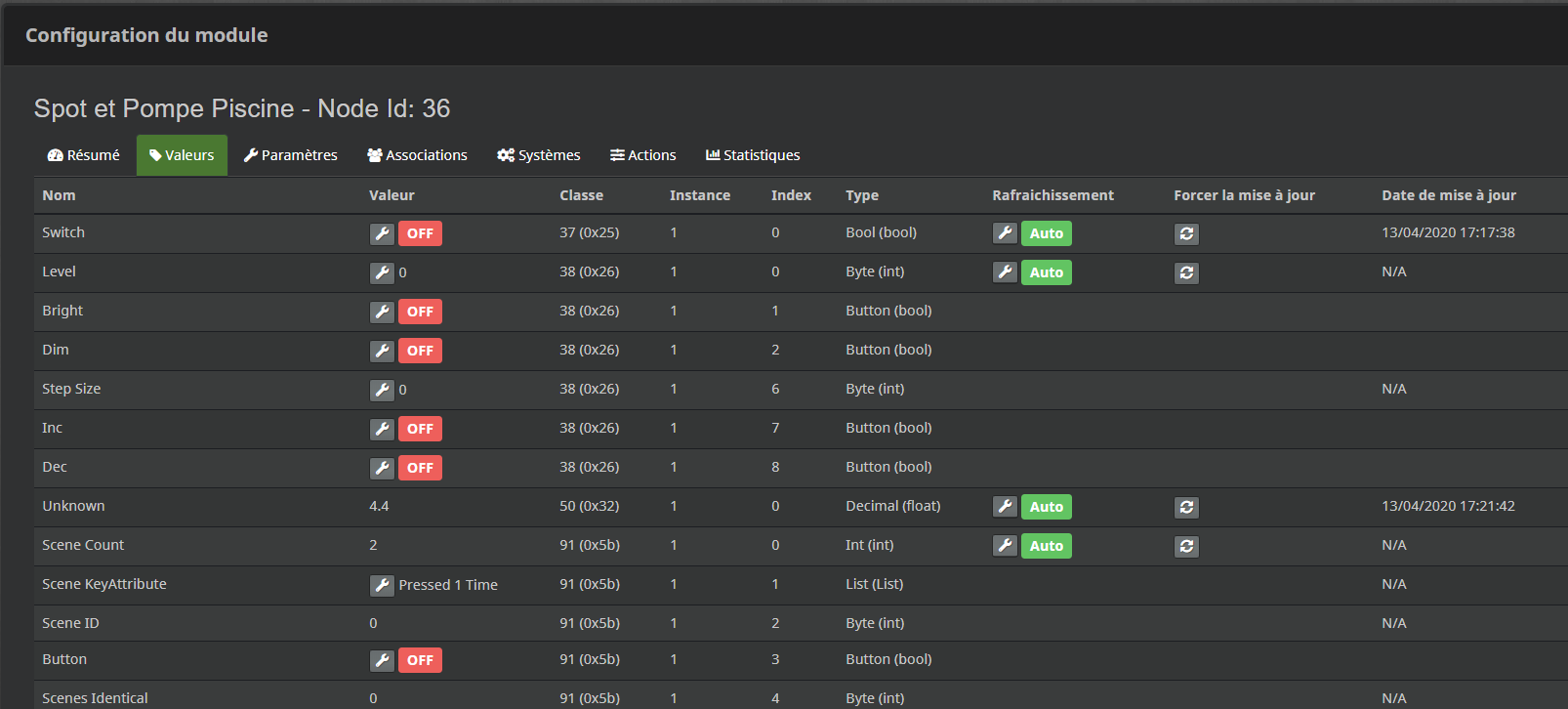Viewport: 1568px width, 709px height.
Task: Open the Paramètres tab
Action: [290, 155]
